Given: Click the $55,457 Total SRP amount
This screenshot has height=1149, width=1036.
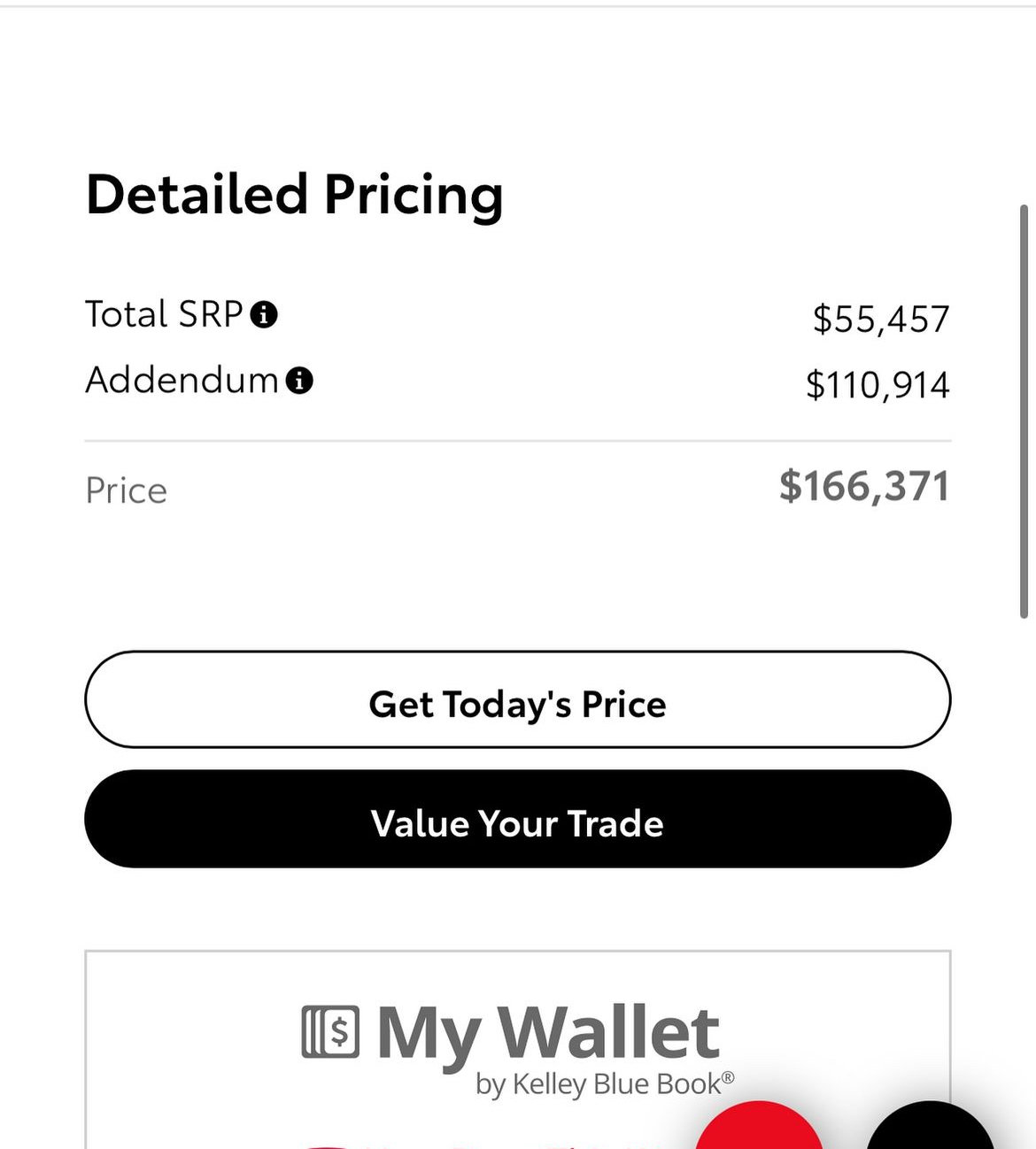Looking at the screenshot, I should (x=881, y=319).
